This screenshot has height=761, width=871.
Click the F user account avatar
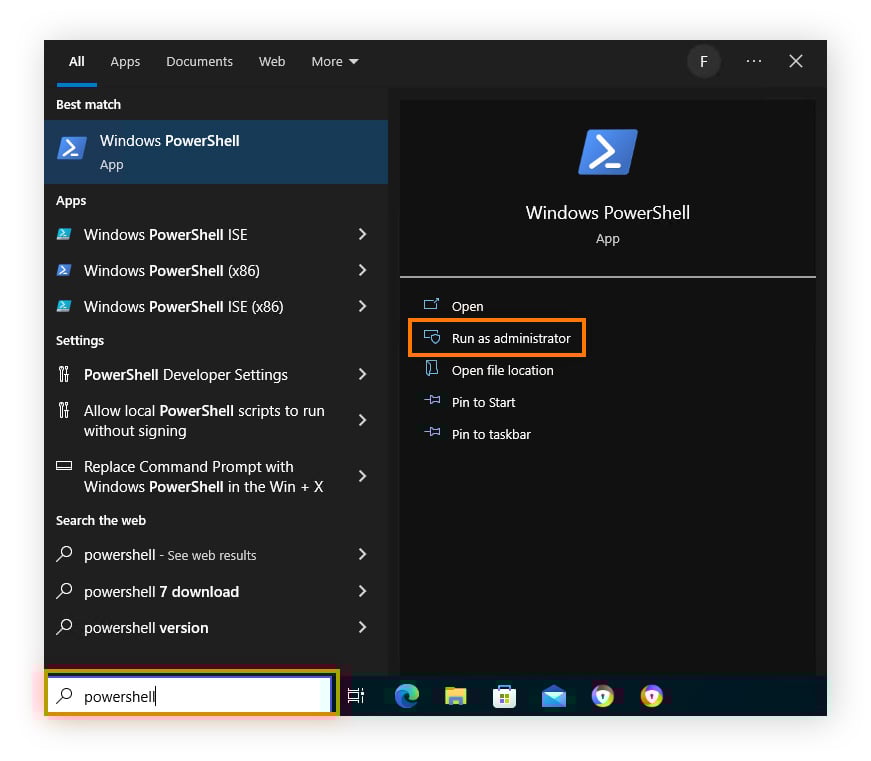click(704, 62)
